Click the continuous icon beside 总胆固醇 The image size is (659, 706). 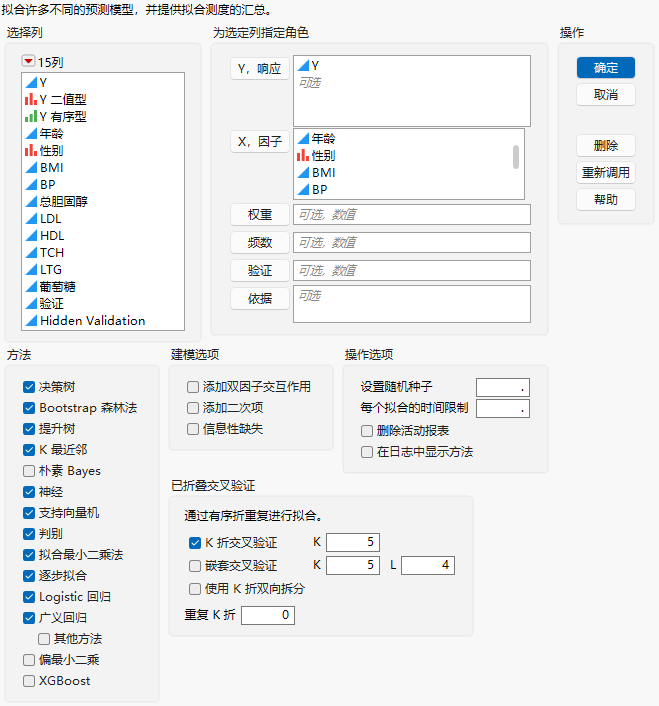point(31,201)
